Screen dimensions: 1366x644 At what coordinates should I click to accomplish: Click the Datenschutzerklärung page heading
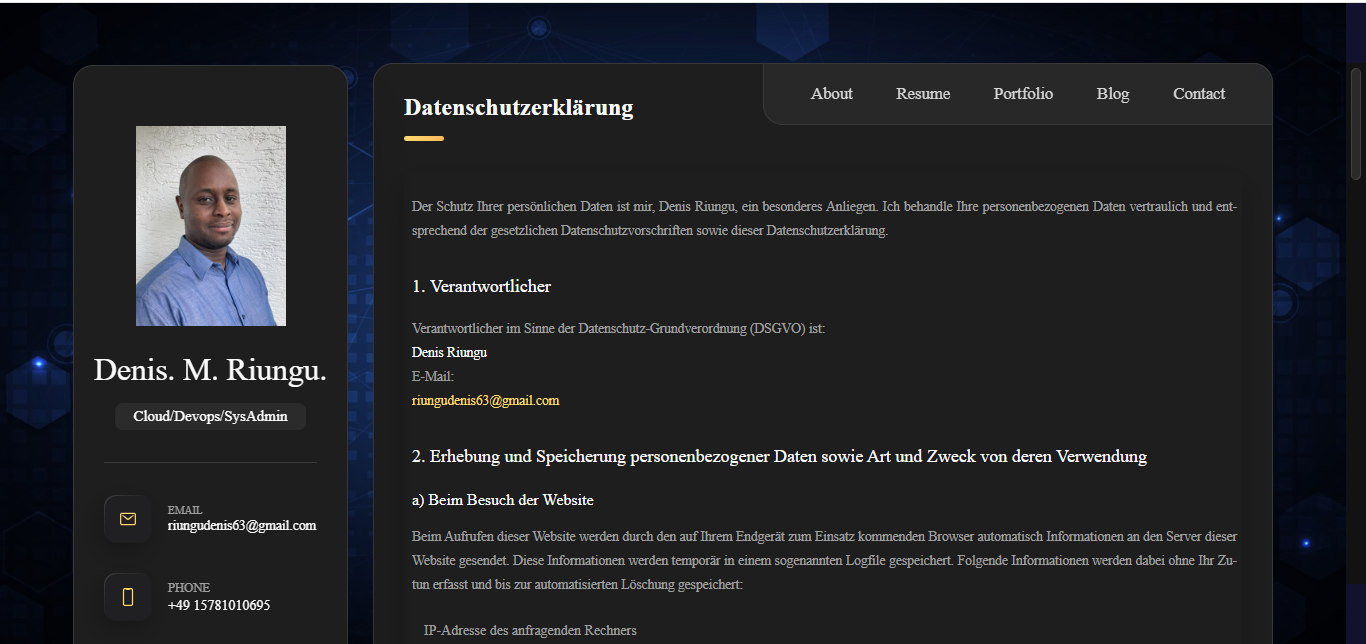click(518, 108)
